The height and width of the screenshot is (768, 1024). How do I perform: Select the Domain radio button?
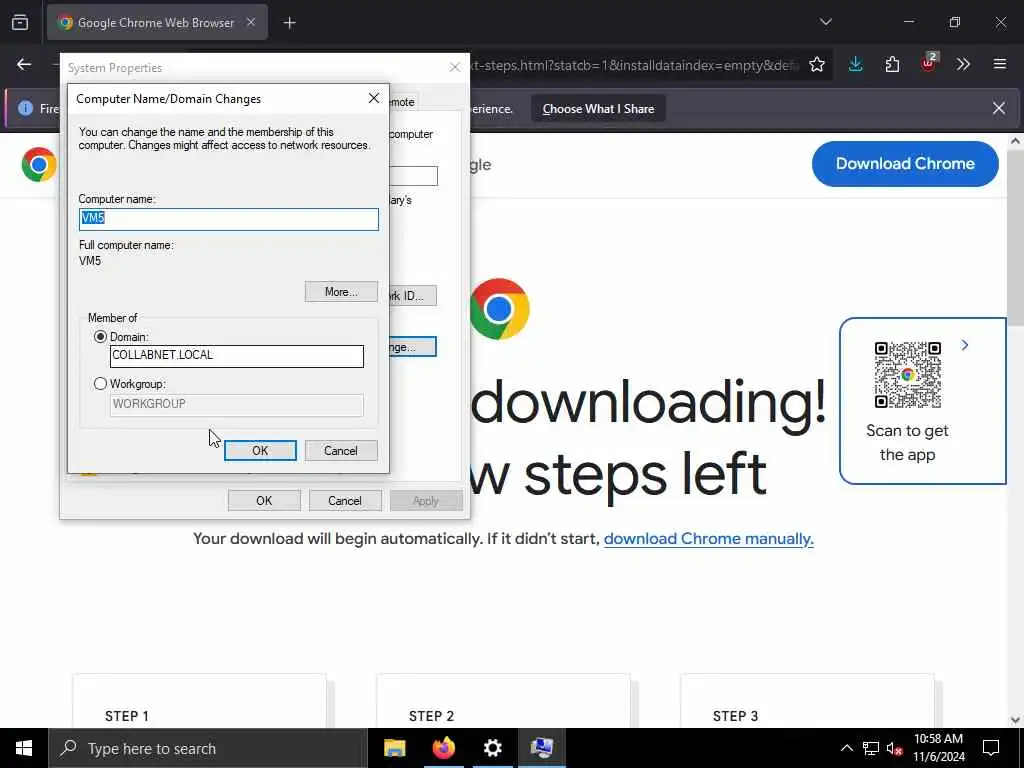[100, 337]
